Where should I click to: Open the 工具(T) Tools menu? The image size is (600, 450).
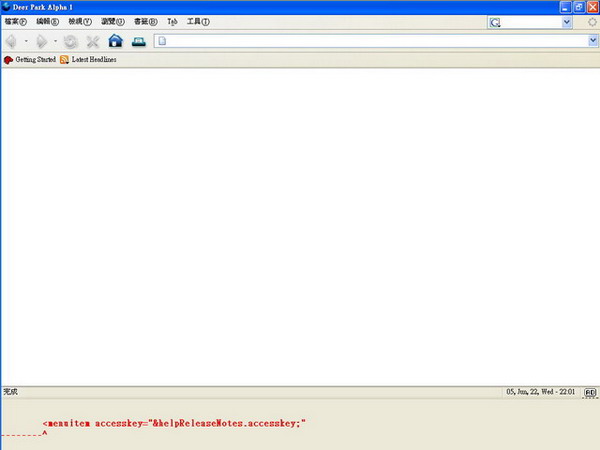pos(198,21)
